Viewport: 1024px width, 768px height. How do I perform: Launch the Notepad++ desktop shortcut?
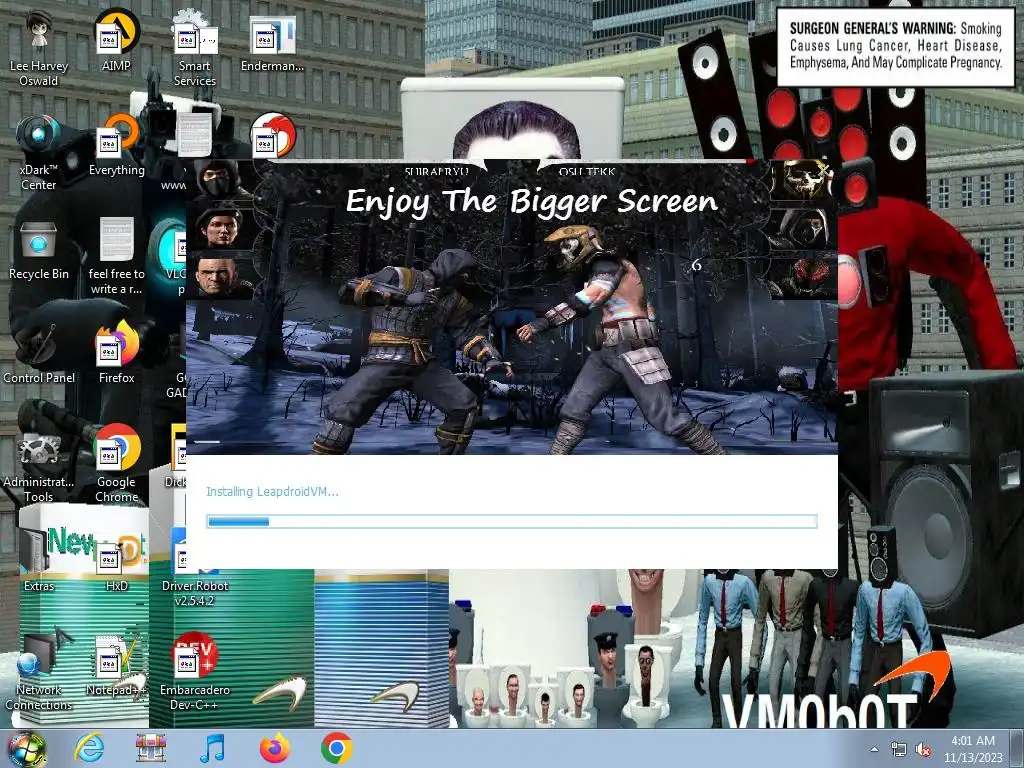point(116,666)
